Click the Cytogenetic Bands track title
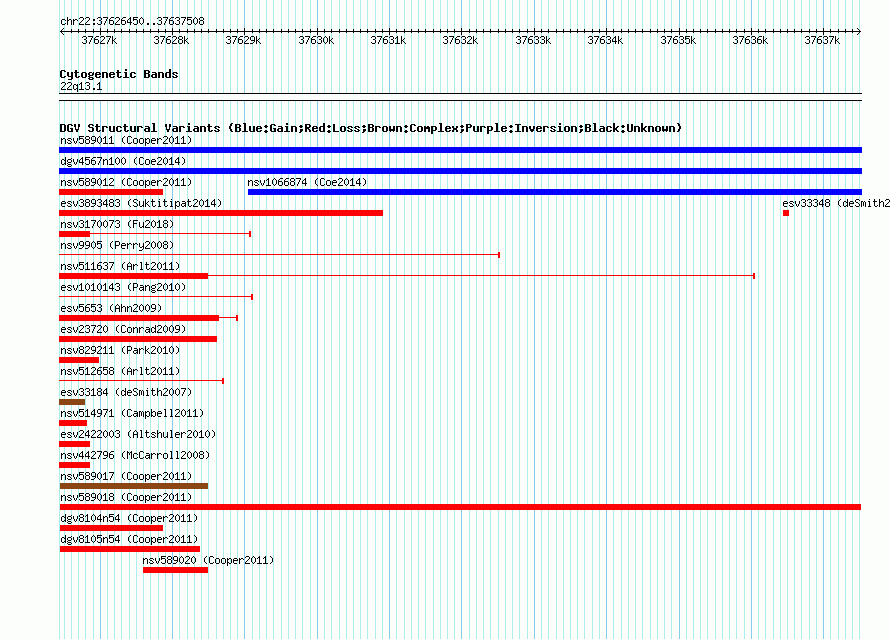 [x=119, y=74]
